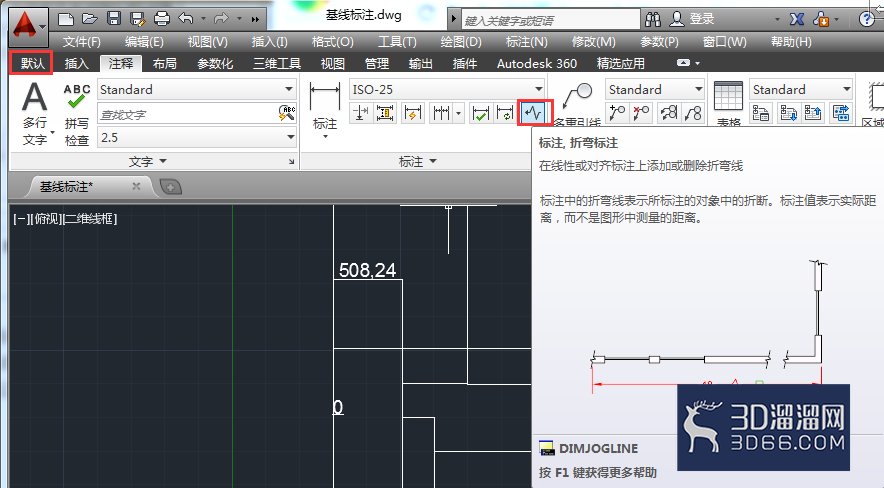This screenshot has height=488, width=884.
Task: Expand the 文字 panel title
Action: coord(148,162)
